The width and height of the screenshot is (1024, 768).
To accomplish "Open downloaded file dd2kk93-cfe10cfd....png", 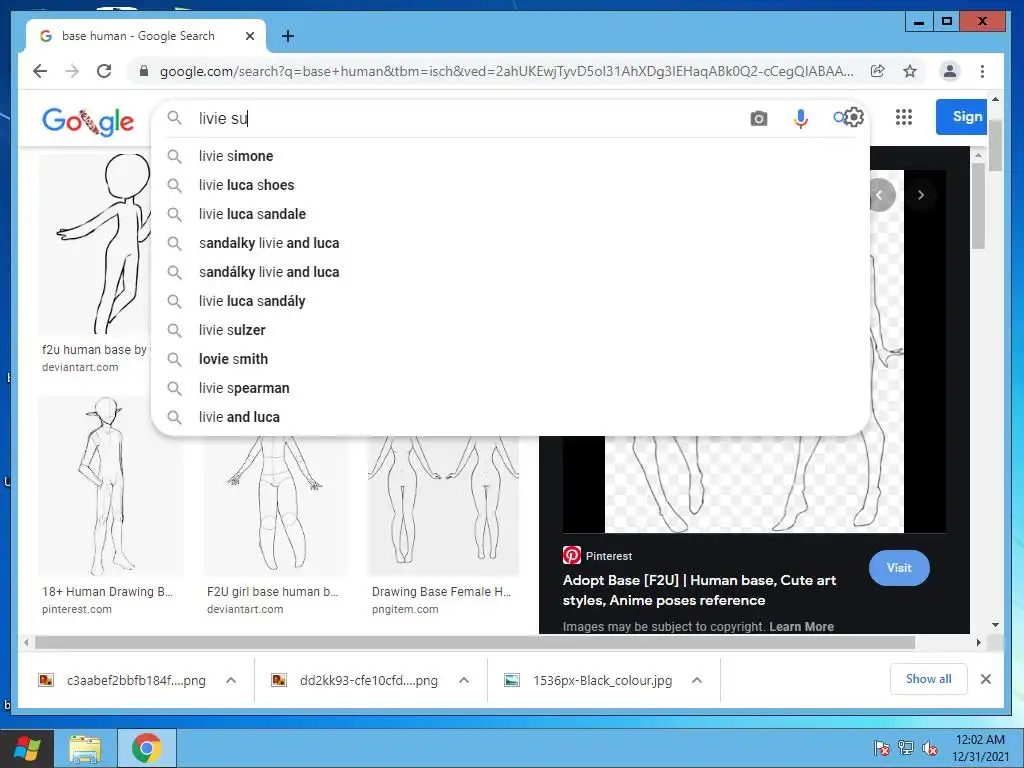I will 355,680.
